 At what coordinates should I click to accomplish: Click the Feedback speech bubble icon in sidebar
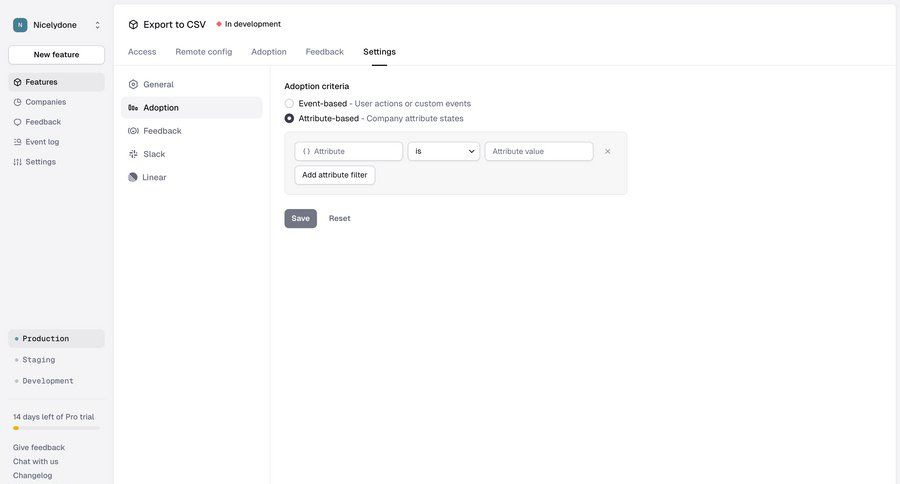pos(17,122)
